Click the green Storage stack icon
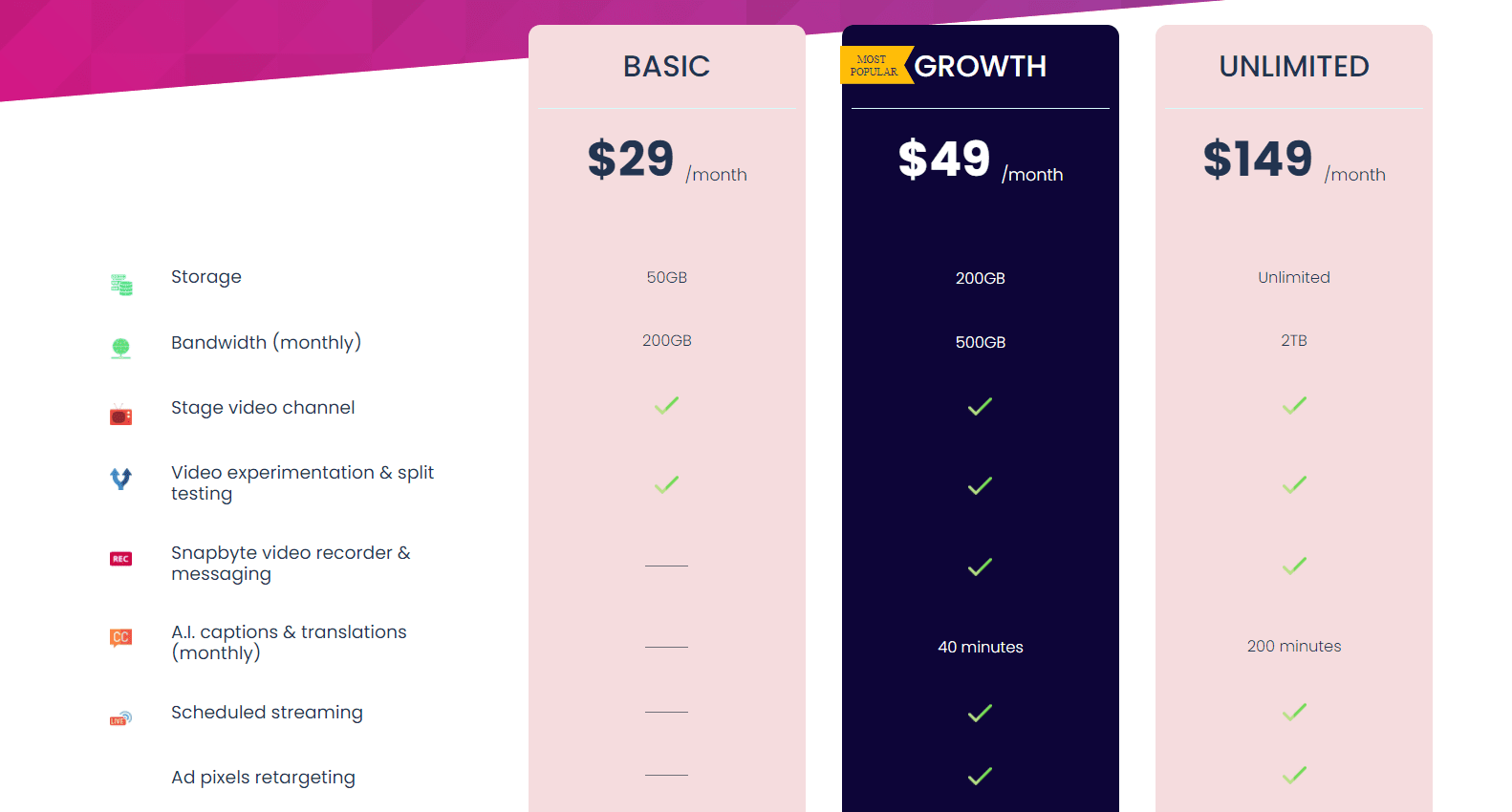 [x=120, y=285]
